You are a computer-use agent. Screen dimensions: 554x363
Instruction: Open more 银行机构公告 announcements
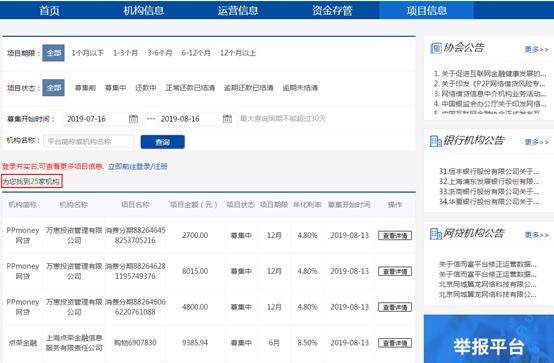(x=537, y=142)
